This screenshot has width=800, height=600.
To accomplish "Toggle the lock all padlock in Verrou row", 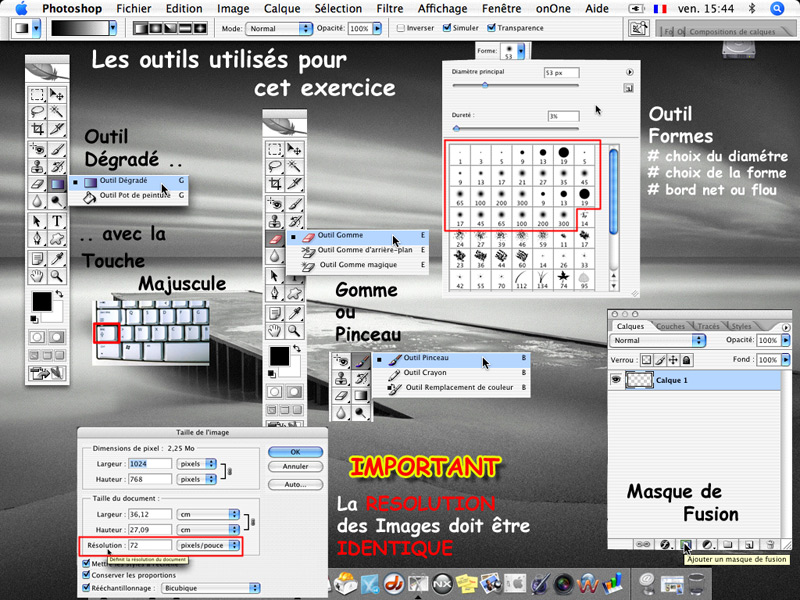I will coord(687,360).
